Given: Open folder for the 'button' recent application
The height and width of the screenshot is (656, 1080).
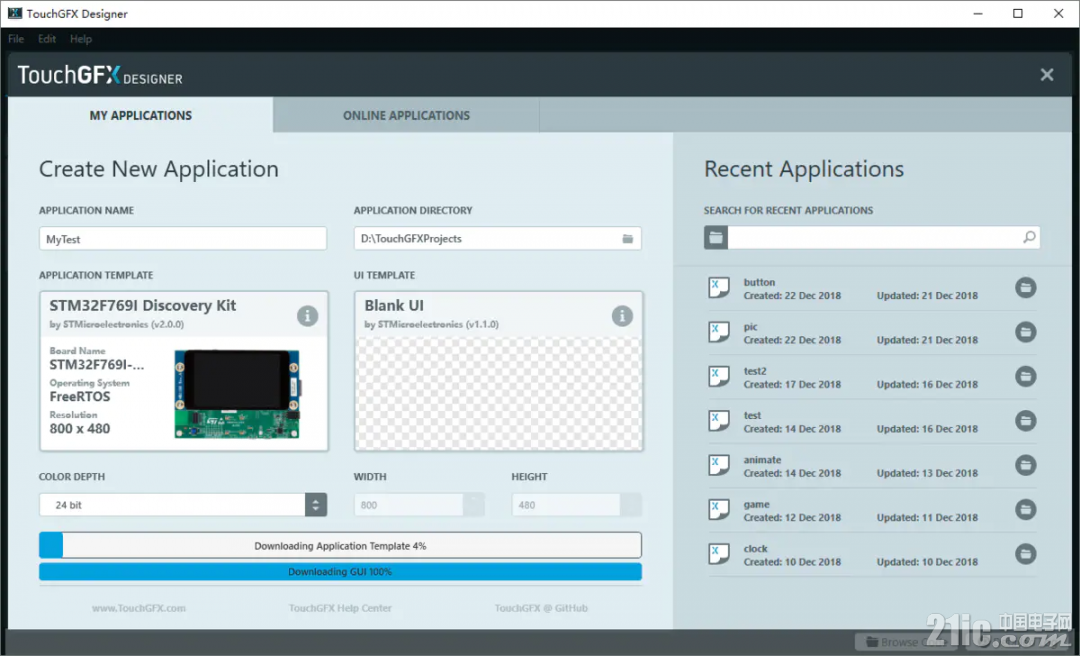Looking at the screenshot, I should click(1026, 288).
